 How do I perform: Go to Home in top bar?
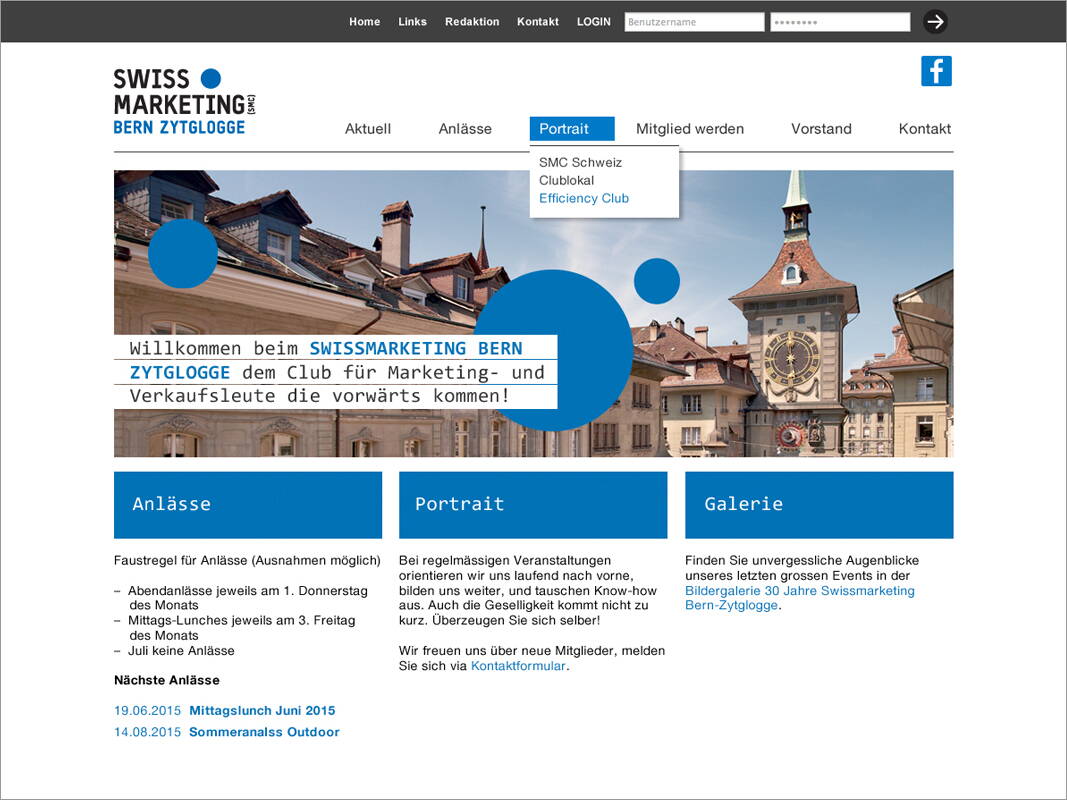click(x=365, y=22)
